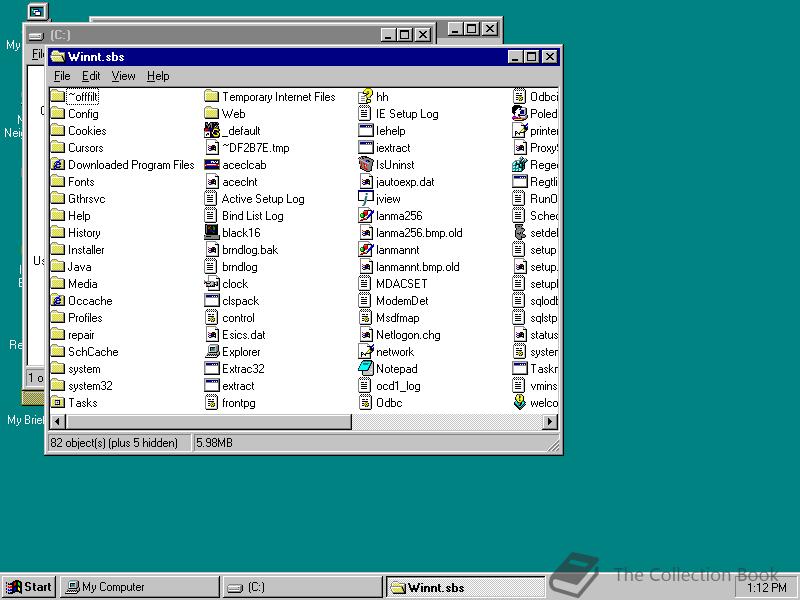Click the welcome program icon

[x=519, y=403]
